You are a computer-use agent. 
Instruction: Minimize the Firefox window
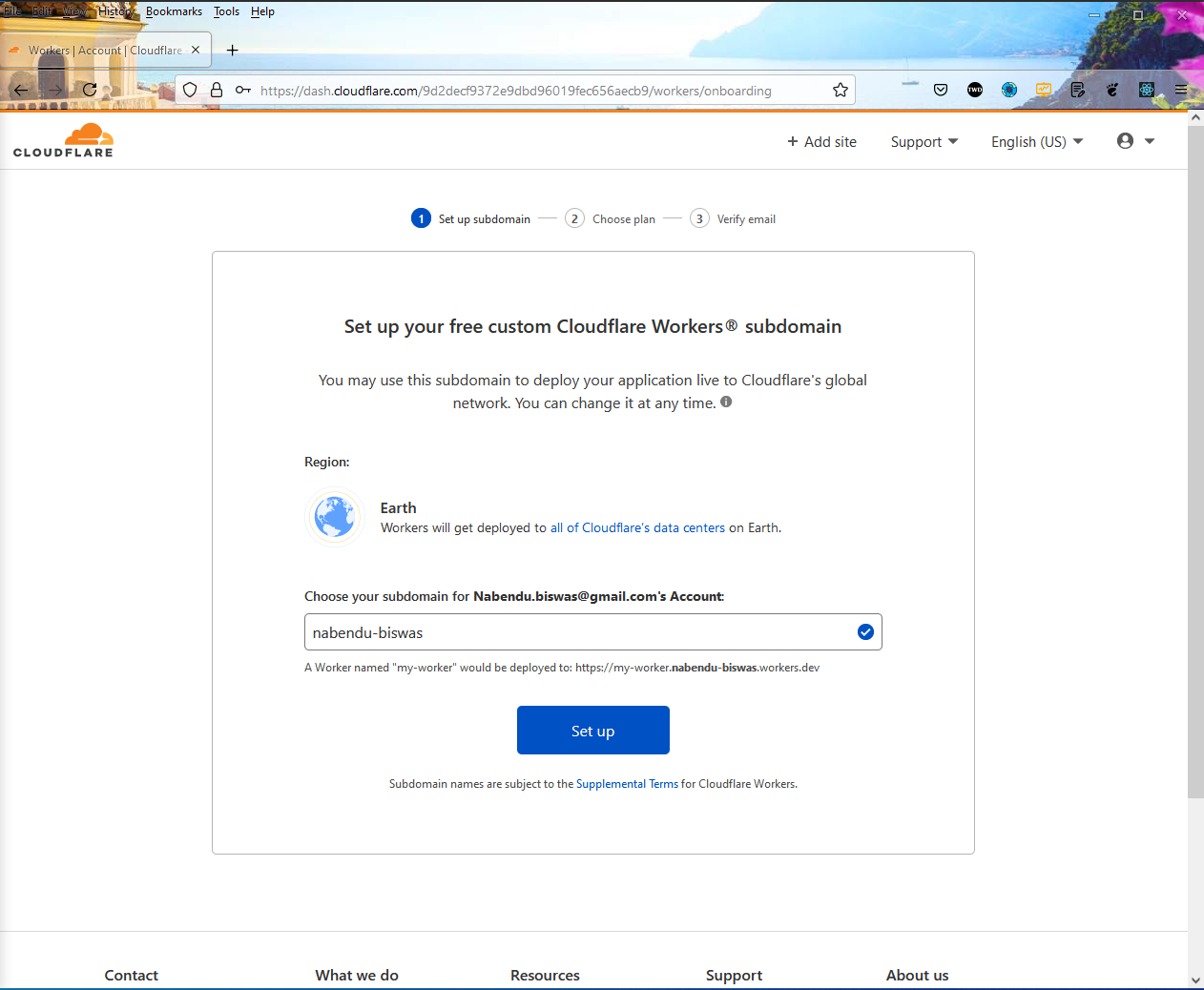(1094, 14)
